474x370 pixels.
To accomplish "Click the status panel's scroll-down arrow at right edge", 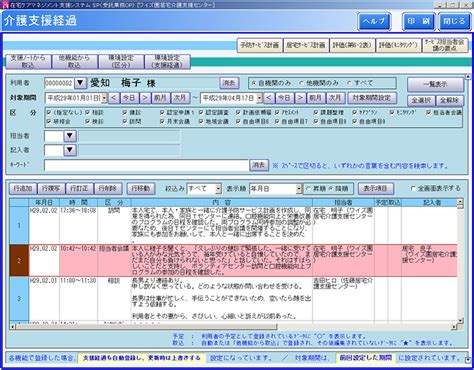I will click(x=468, y=360).
